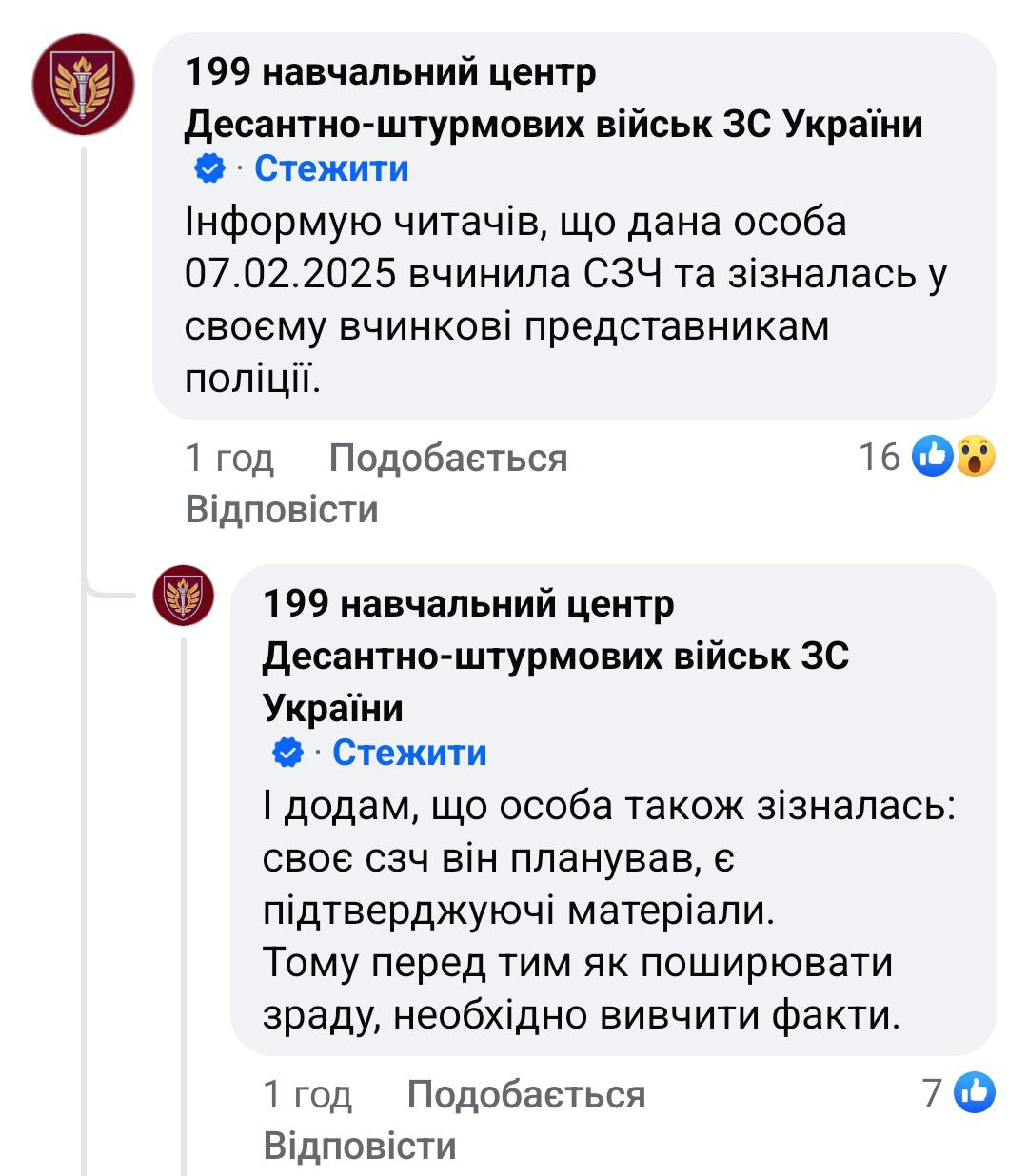Screen dimensions: 1028x1176
Task: Click the wow emoji reaction on first comment
Action: (975, 458)
